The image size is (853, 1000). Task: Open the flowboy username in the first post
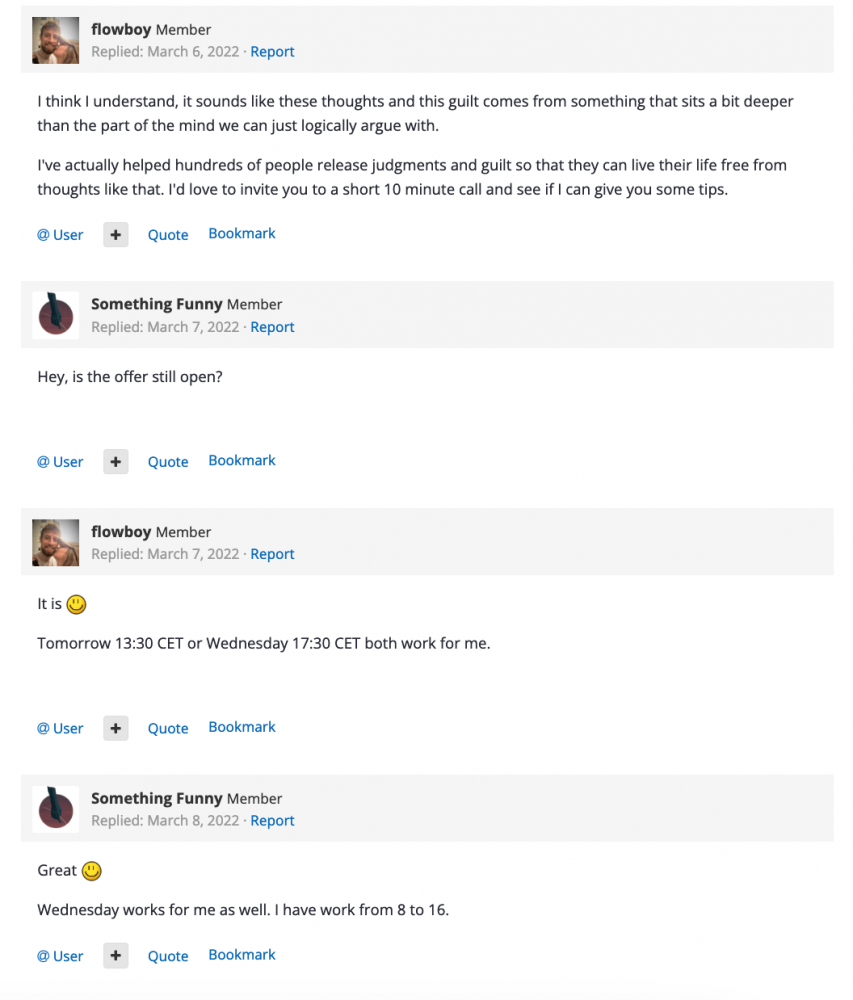[121, 30]
